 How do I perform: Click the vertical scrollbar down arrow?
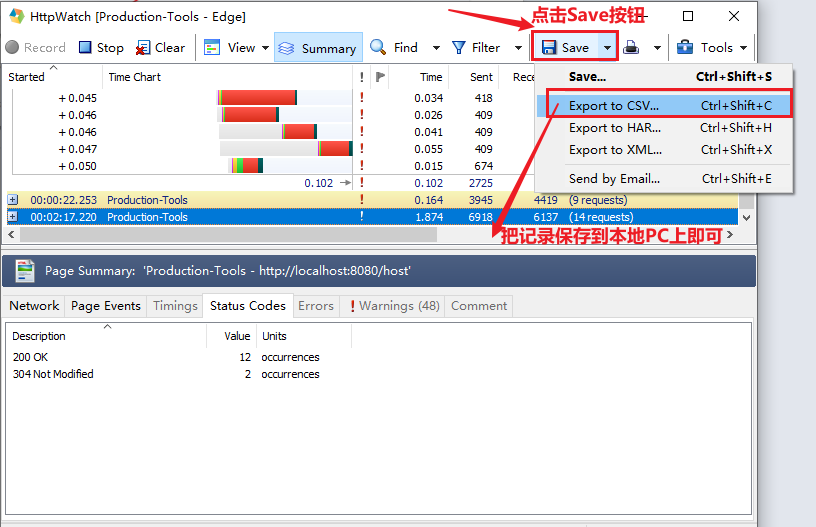[x=747, y=217]
